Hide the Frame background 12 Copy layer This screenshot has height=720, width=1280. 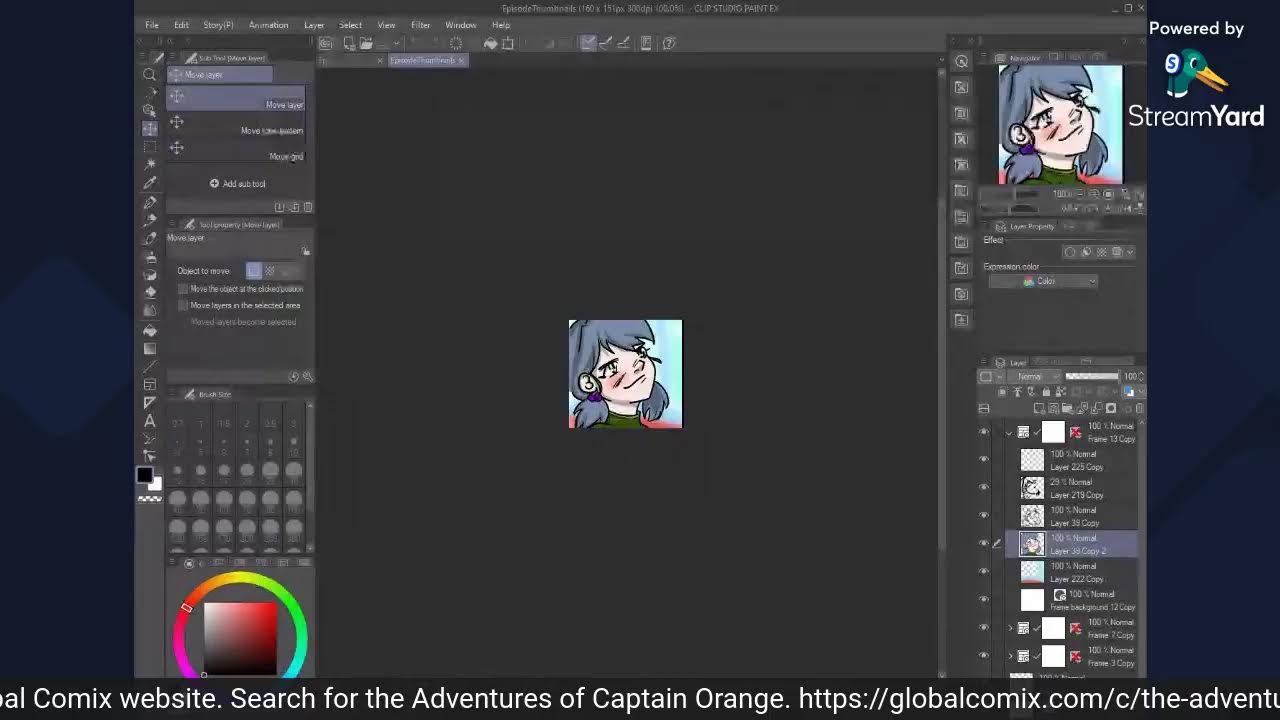click(x=984, y=600)
